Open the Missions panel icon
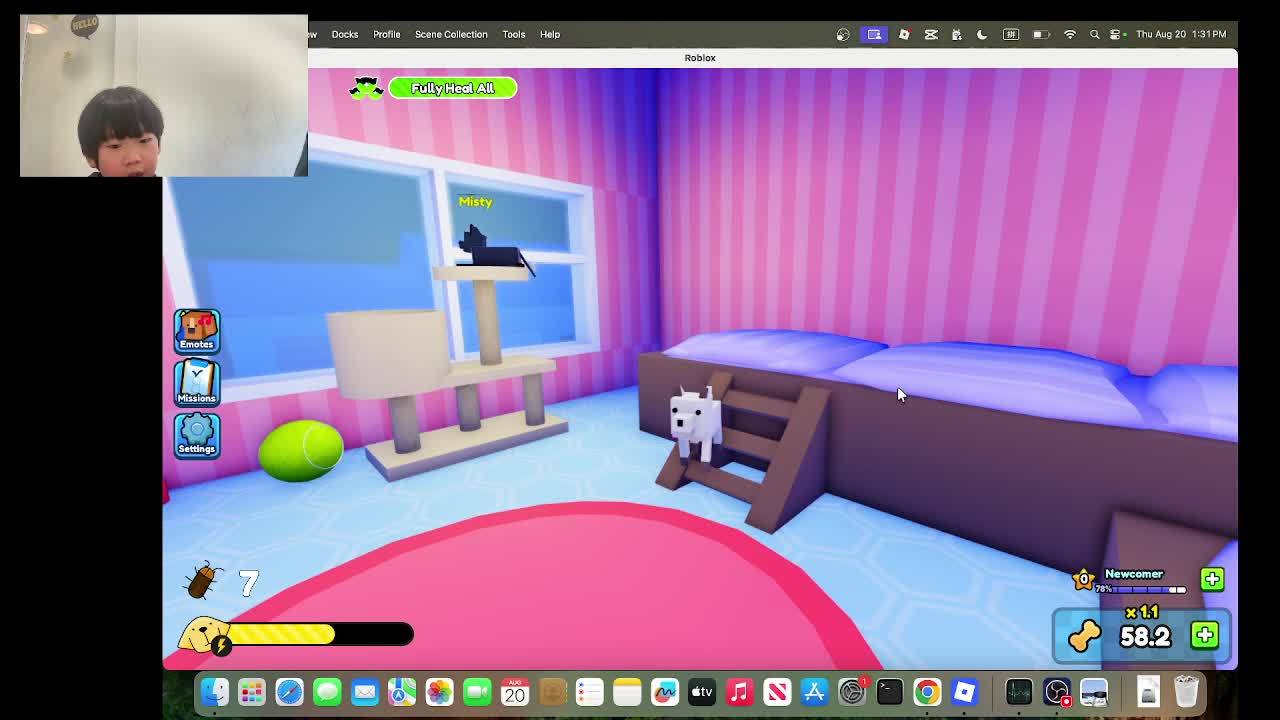The height and width of the screenshot is (720, 1280). coord(197,383)
